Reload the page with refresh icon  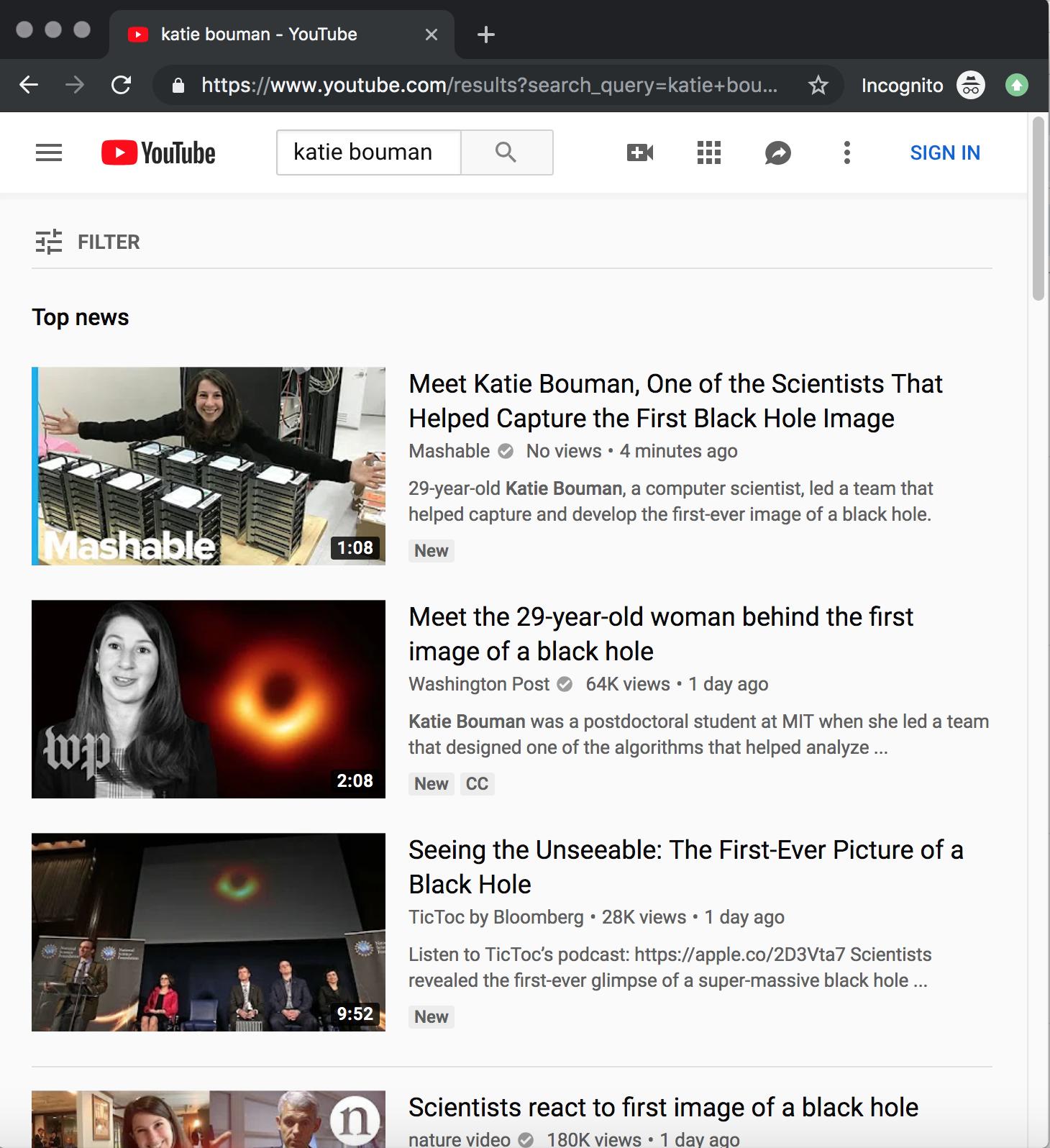pos(121,86)
